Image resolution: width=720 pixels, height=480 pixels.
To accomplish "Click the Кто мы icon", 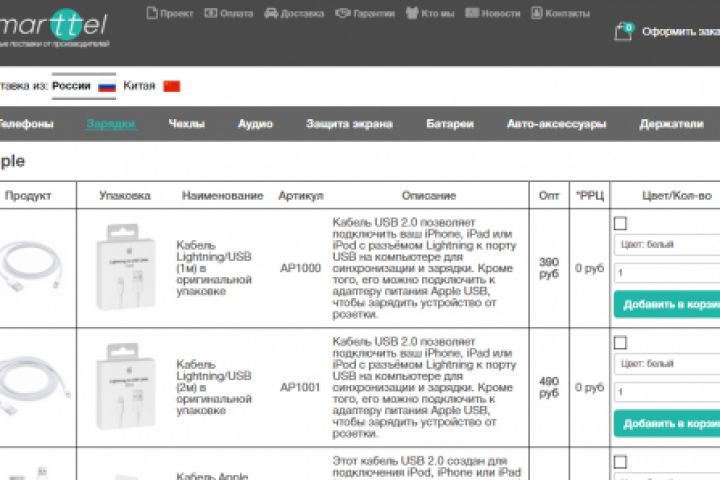I will pos(412,13).
